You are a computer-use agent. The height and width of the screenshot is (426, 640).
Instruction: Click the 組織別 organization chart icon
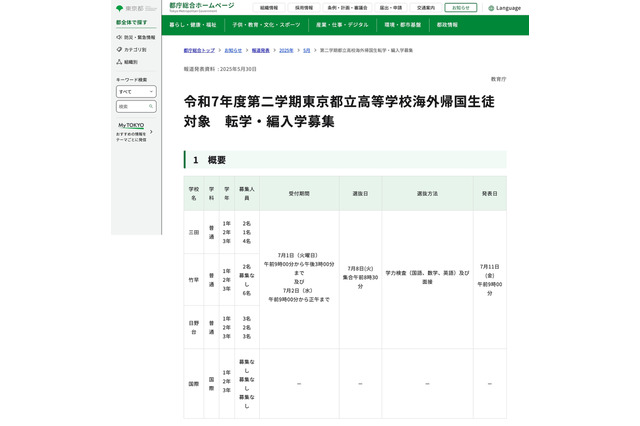(120, 61)
